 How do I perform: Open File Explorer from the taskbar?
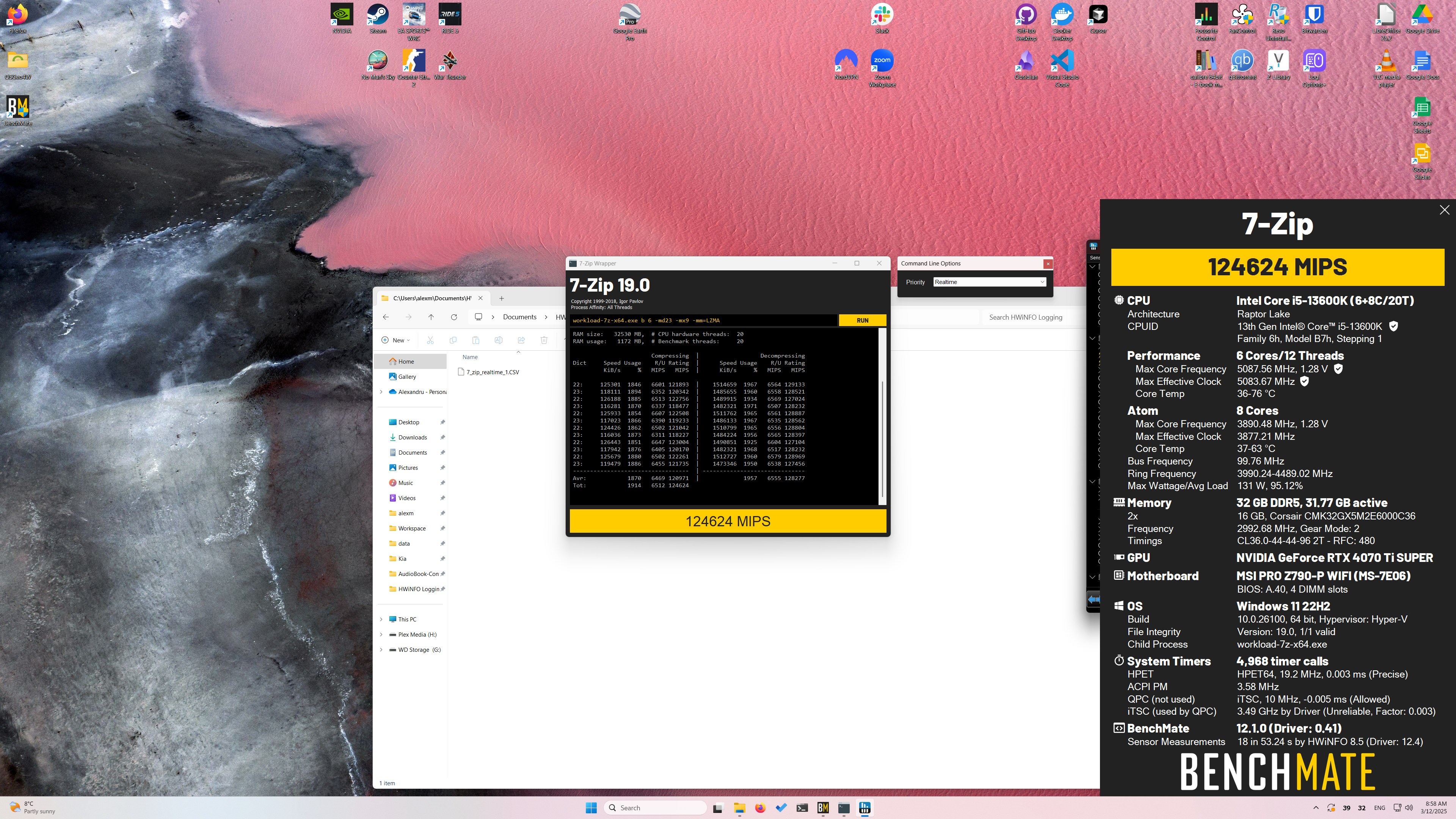coord(739,808)
